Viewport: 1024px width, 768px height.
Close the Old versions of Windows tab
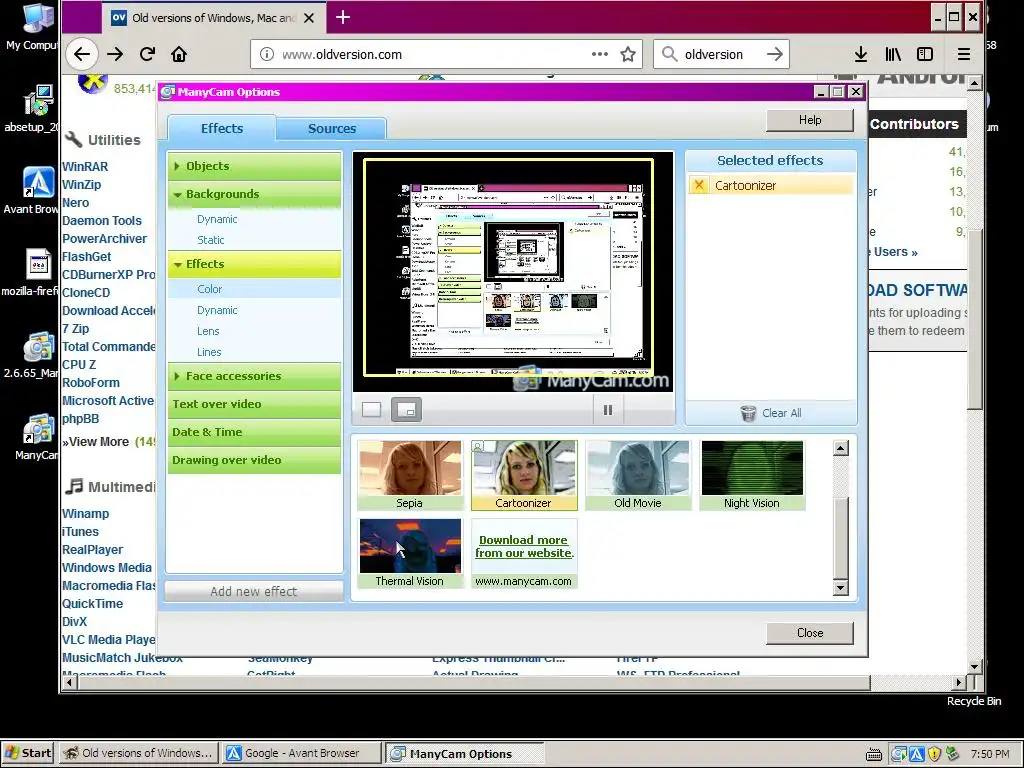tap(309, 18)
